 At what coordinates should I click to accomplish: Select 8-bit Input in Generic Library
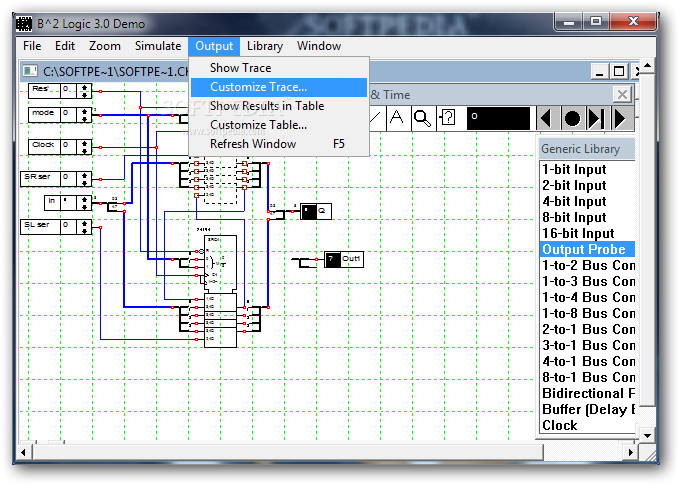[588, 217]
